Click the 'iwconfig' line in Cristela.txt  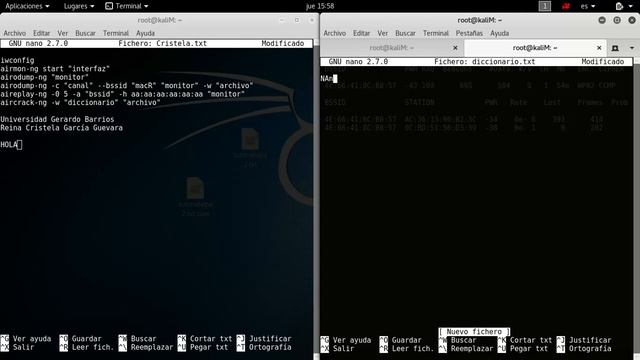click(x=17, y=60)
